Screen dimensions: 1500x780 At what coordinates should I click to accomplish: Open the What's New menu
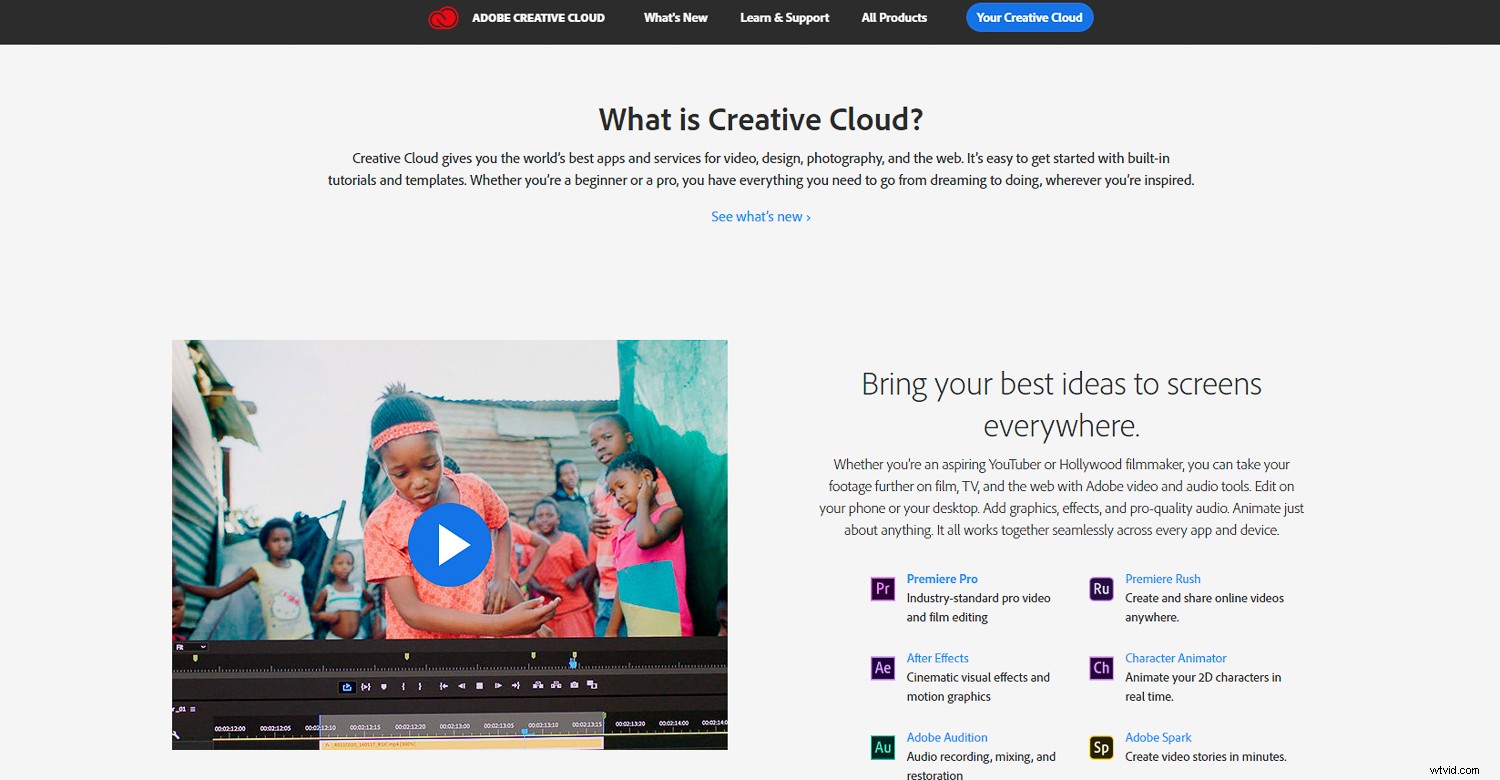click(675, 17)
